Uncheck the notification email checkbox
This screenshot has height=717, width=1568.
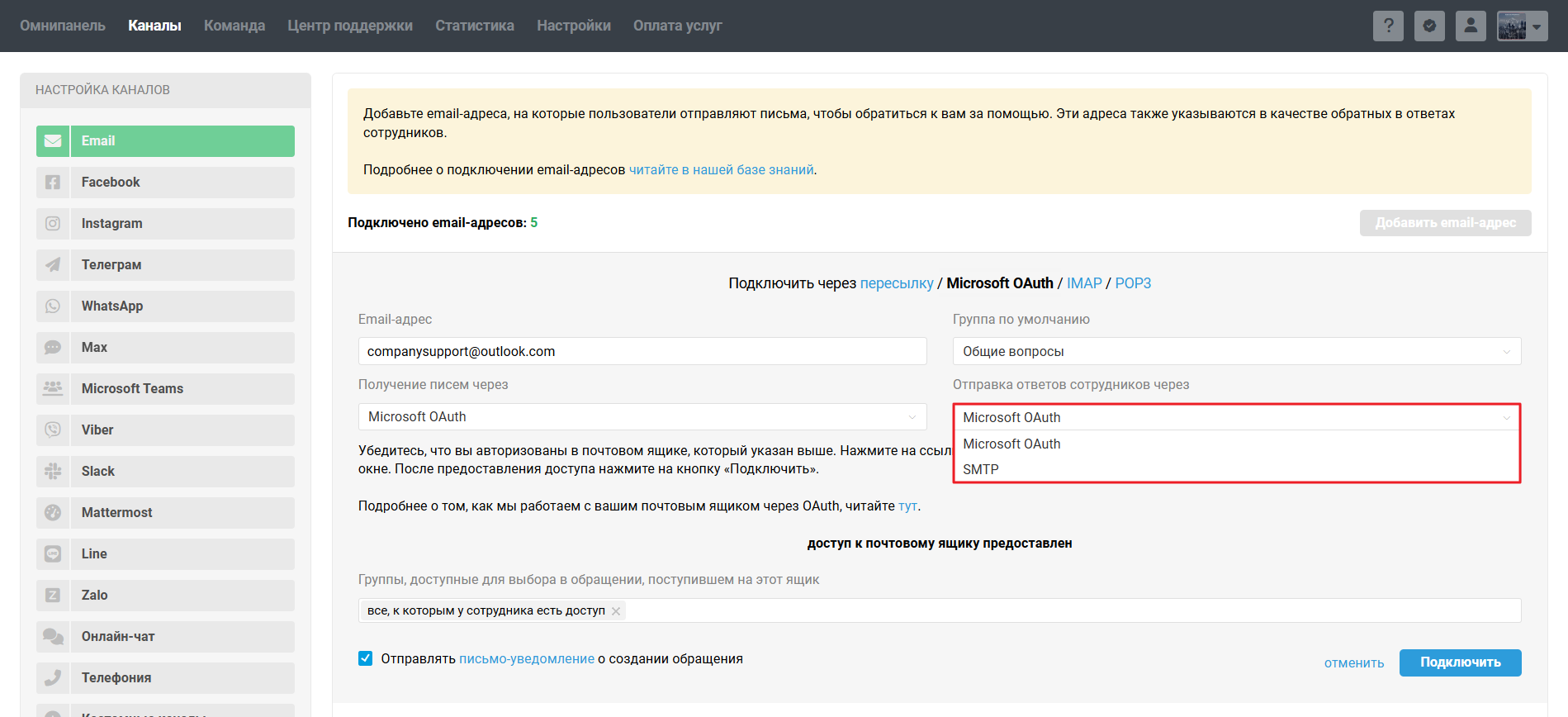pos(366,658)
